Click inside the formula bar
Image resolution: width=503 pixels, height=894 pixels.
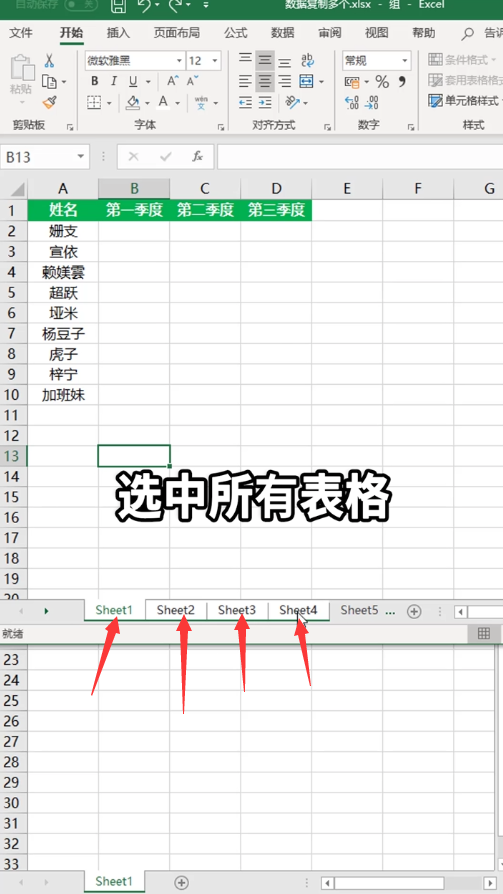(x=360, y=157)
